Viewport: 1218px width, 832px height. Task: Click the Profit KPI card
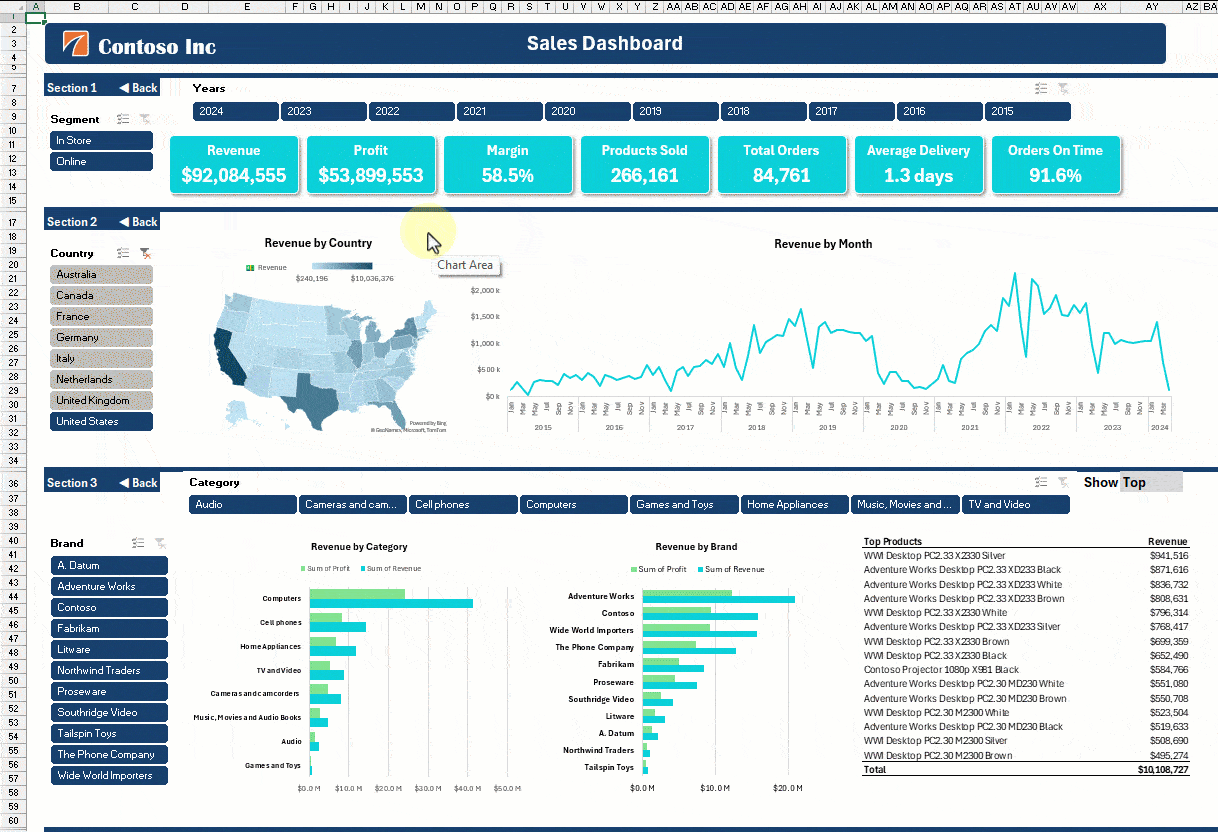371,165
